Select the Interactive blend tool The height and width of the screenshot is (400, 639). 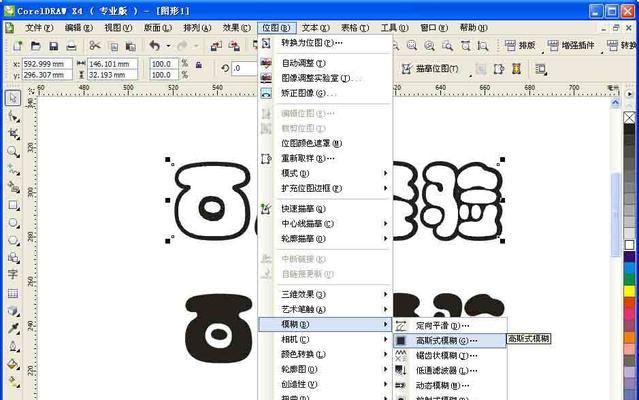(13, 311)
